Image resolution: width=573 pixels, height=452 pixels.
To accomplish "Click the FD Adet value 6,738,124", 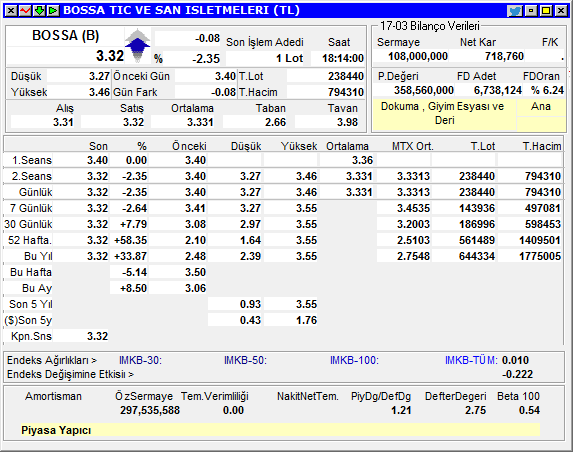I will pos(498,90).
